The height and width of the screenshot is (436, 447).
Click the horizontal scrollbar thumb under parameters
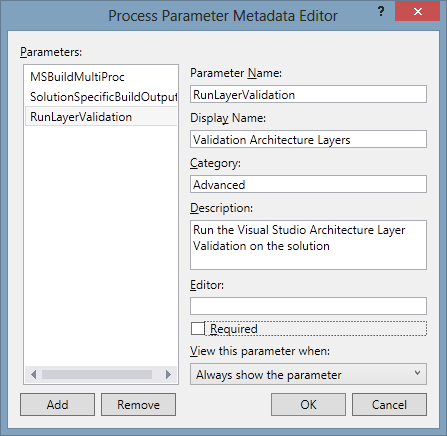point(97,374)
